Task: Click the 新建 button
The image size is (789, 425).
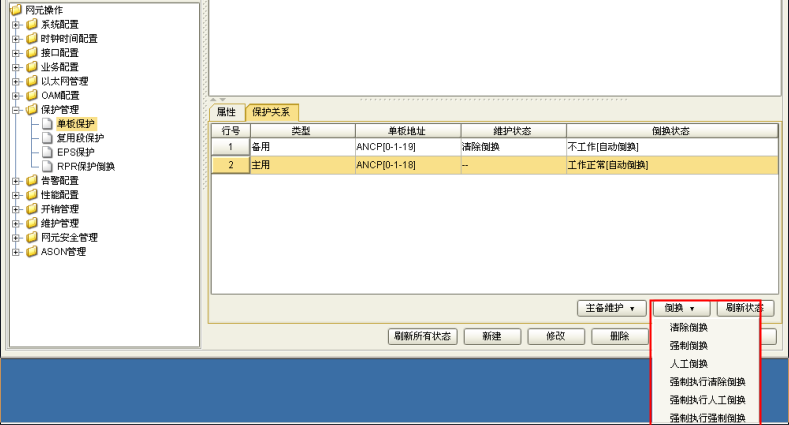Action: [x=490, y=336]
